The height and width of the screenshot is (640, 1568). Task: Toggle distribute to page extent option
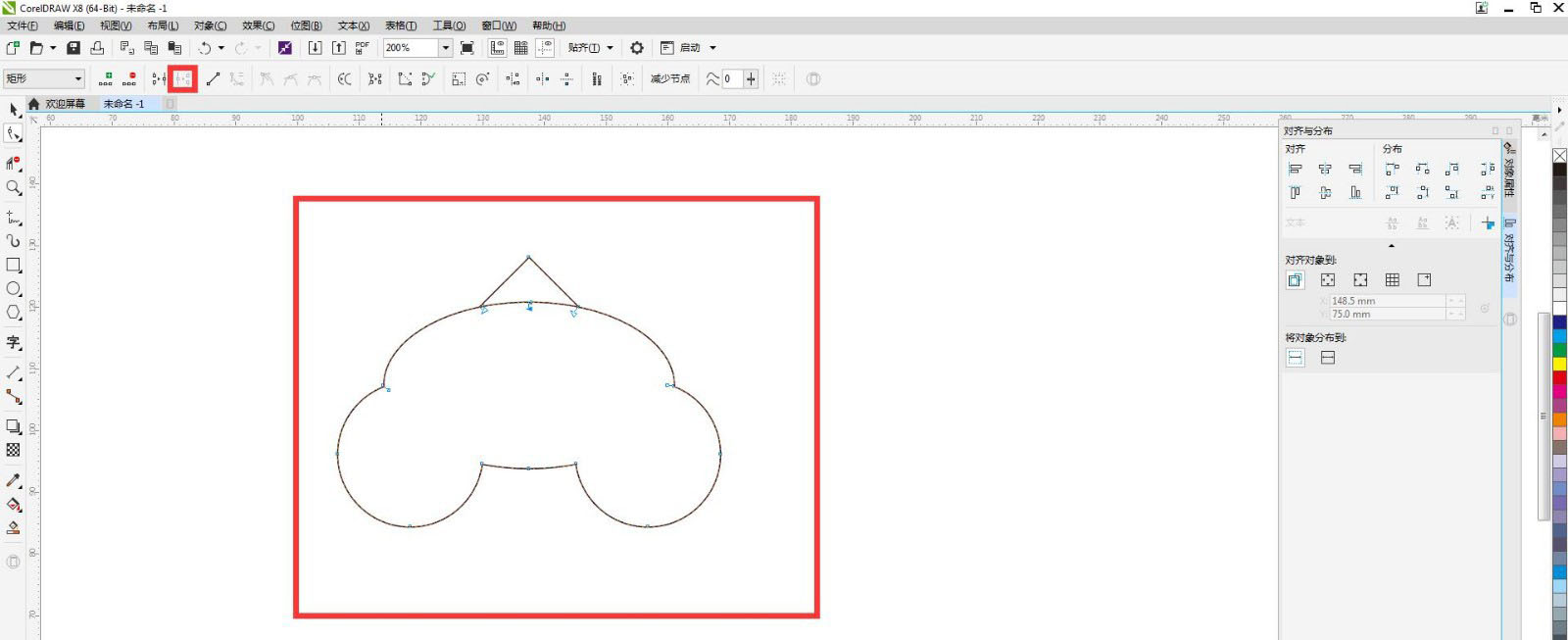coord(1328,358)
